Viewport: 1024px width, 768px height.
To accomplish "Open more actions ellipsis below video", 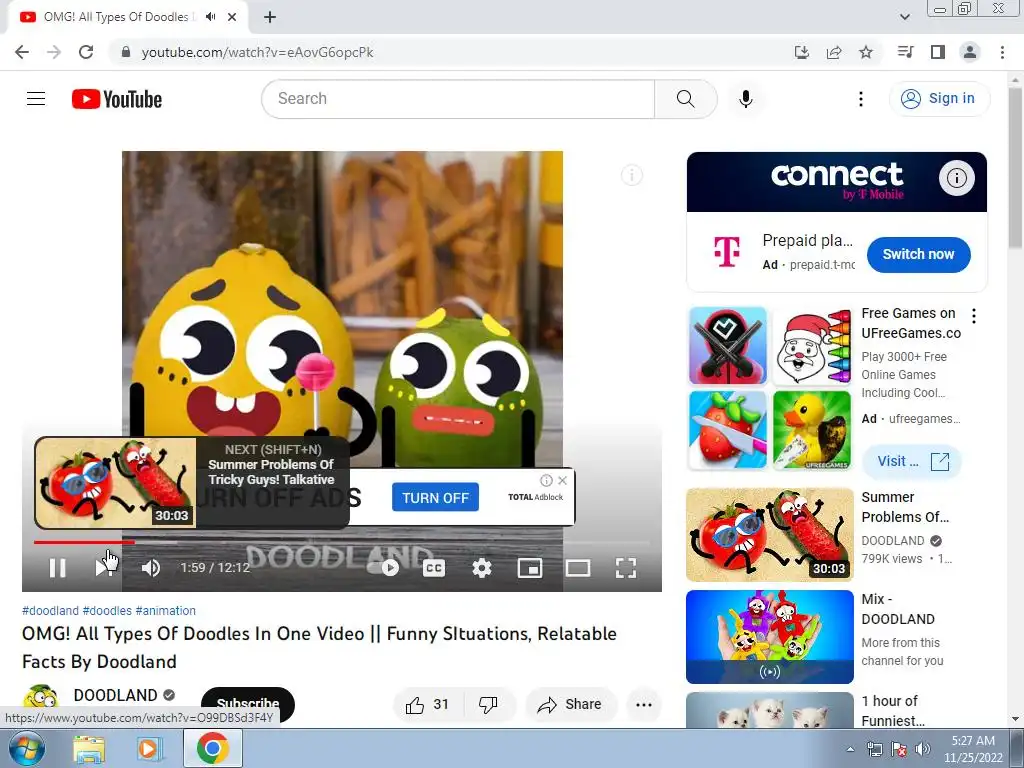I will click(x=644, y=705).
